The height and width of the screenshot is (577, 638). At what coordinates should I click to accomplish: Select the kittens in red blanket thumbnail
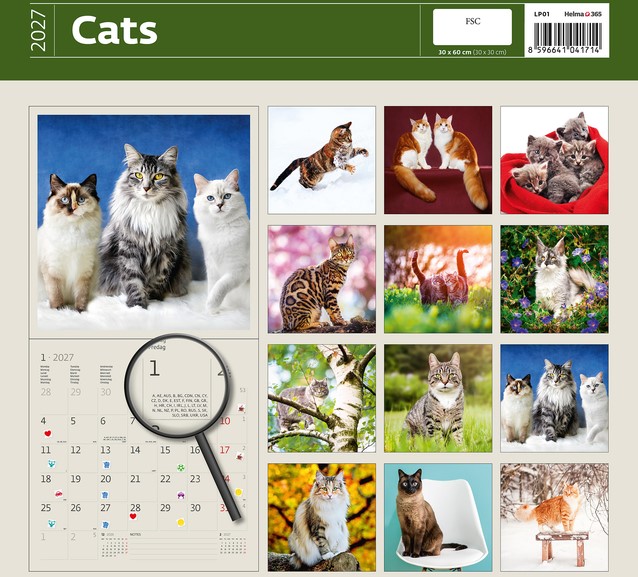[554, 160]
